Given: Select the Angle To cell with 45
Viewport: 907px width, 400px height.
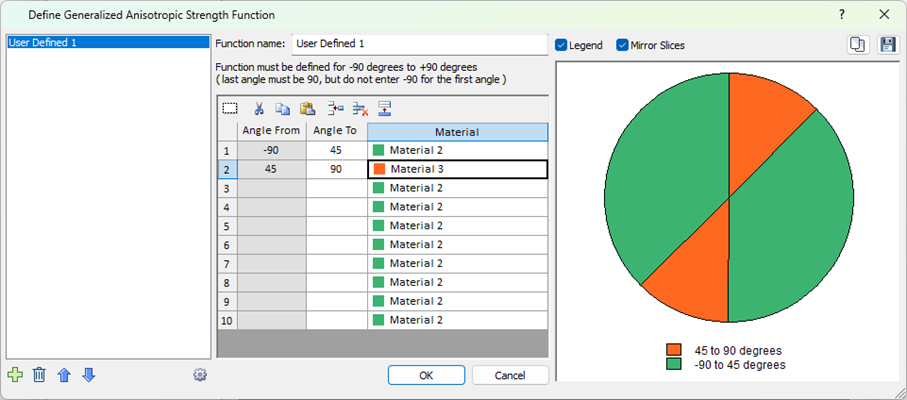Looking at the screenshot, I should tap(337, 150).
